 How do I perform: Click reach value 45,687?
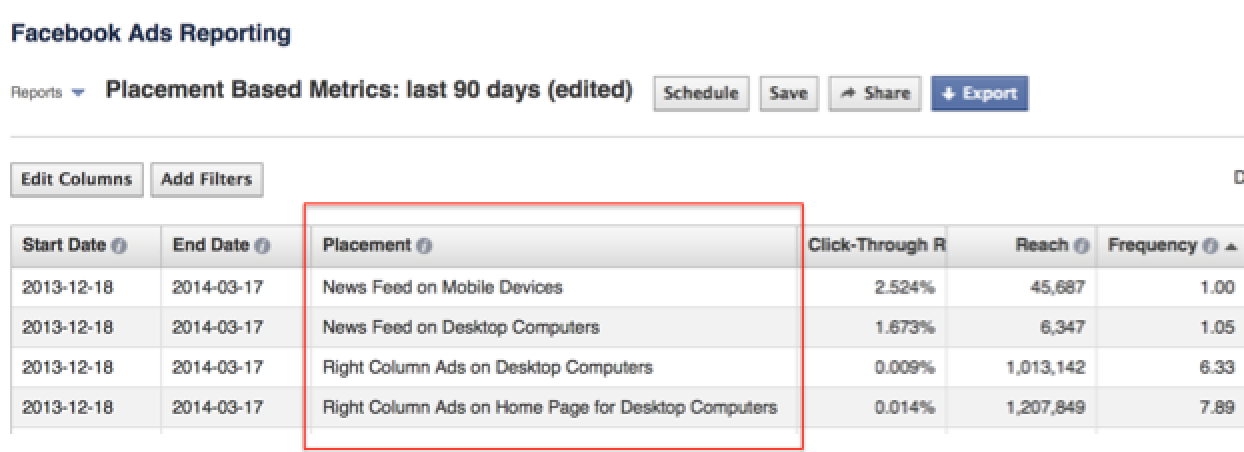(x=1060, y=287)
